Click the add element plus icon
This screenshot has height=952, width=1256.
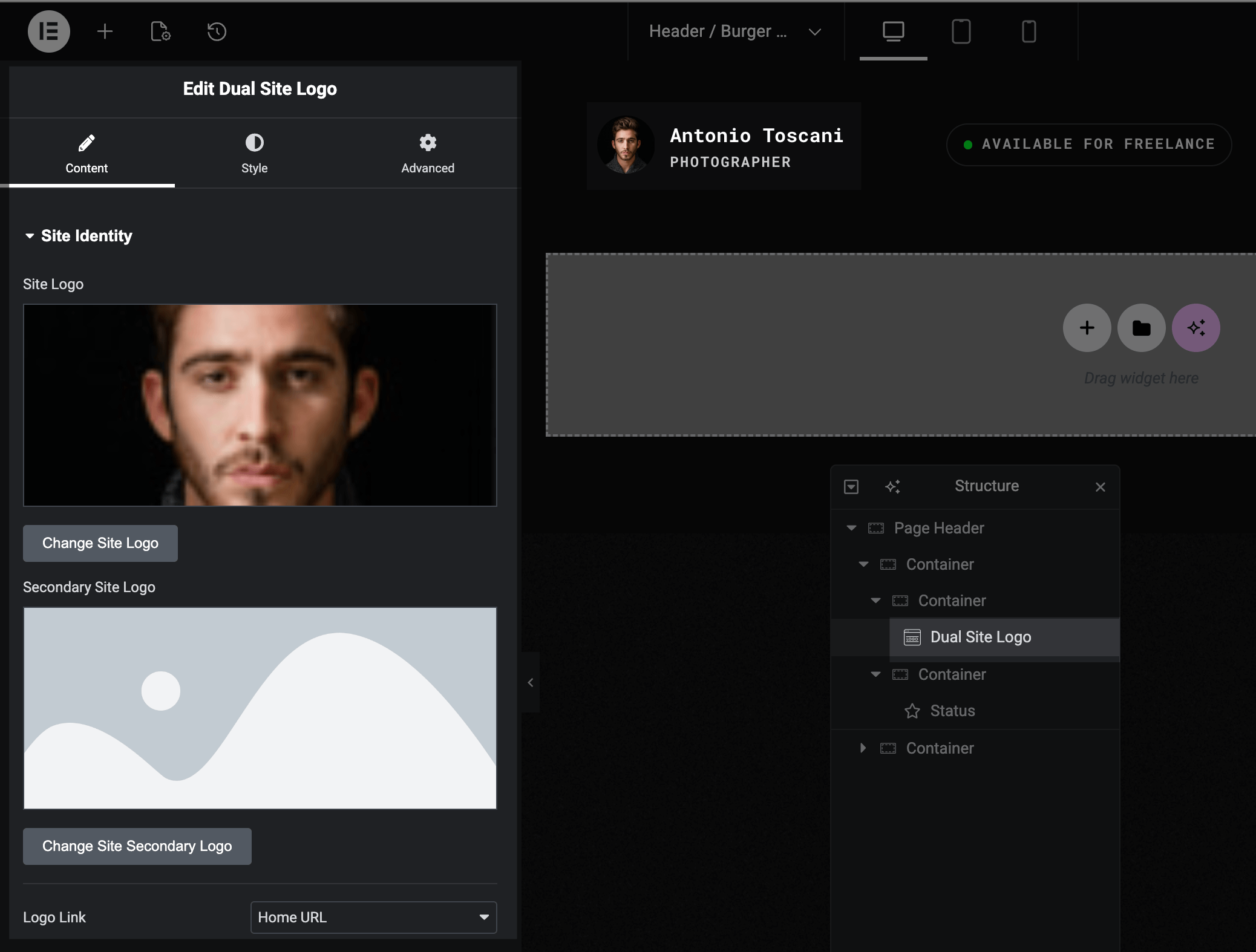tap(105, 31)
